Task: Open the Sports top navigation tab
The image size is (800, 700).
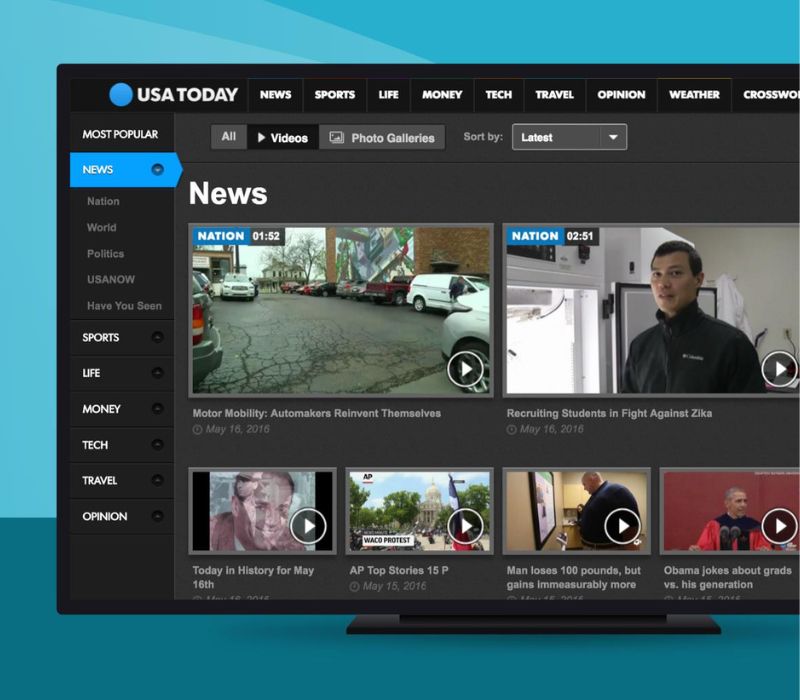Action: point(335,95)
